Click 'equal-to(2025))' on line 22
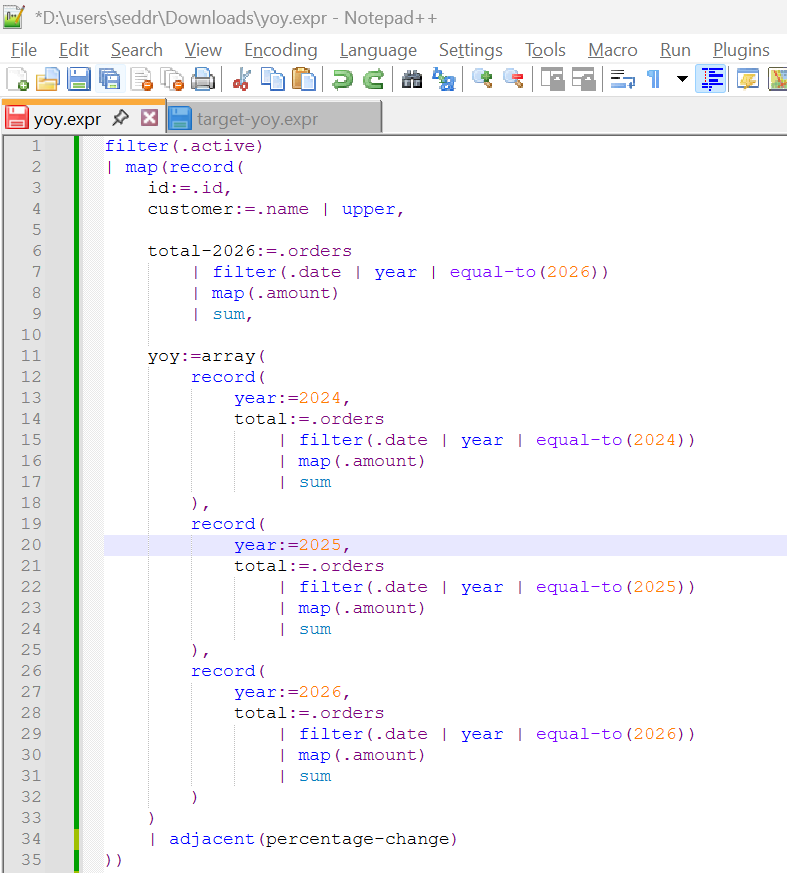 point(615,587)
